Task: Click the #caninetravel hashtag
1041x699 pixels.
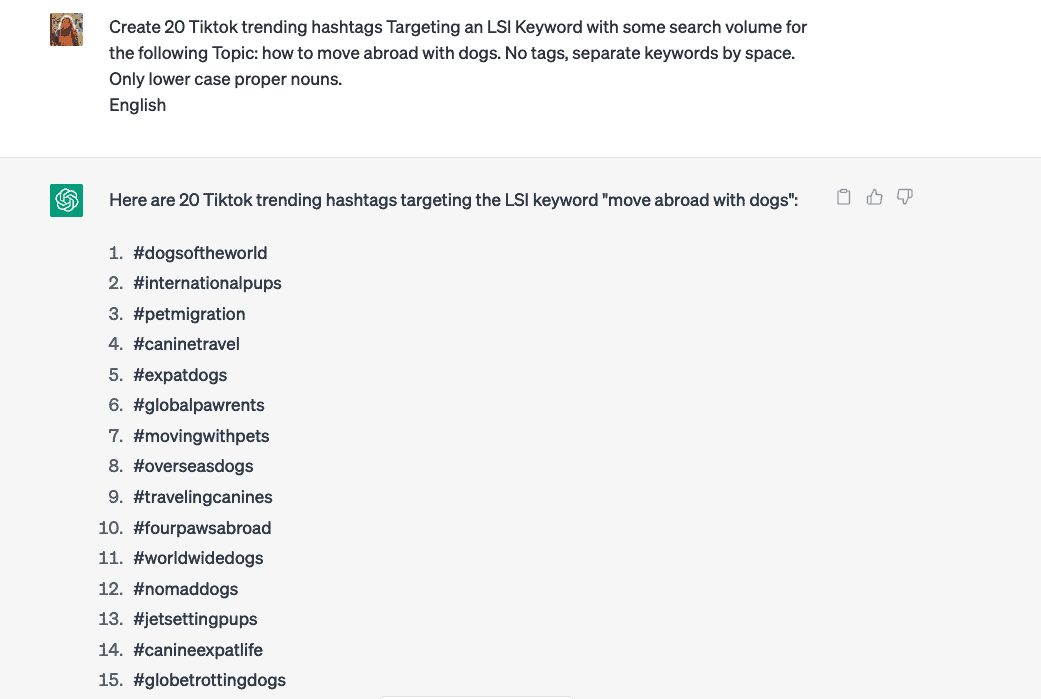Action: pos(187,345)
